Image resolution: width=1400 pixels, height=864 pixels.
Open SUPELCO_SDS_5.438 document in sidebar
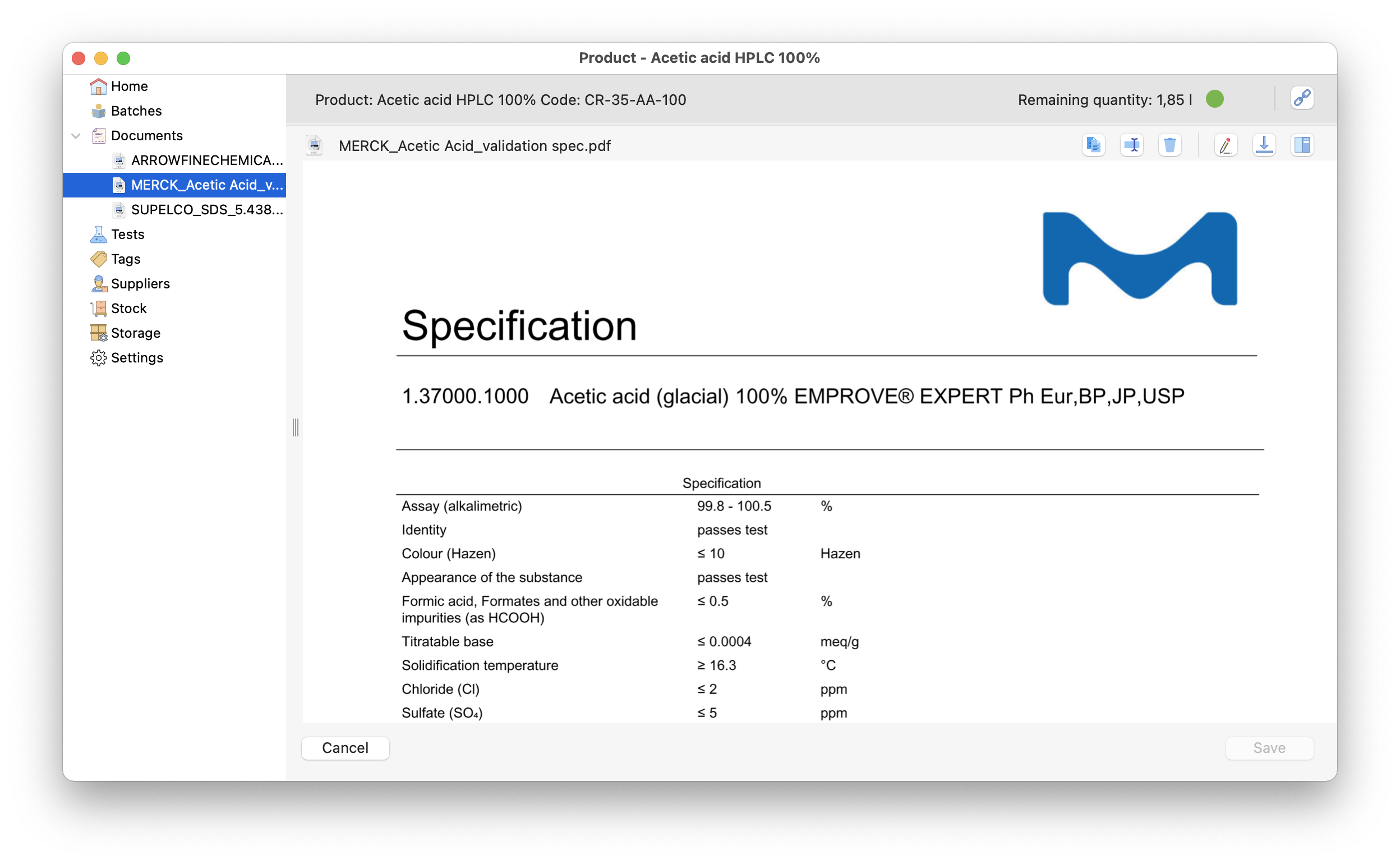coord(207,210)
